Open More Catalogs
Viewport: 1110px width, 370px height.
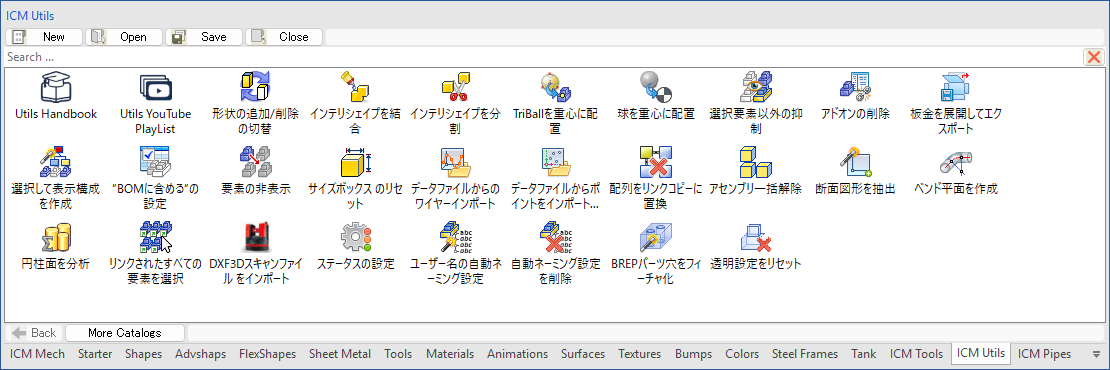[125, 333]
